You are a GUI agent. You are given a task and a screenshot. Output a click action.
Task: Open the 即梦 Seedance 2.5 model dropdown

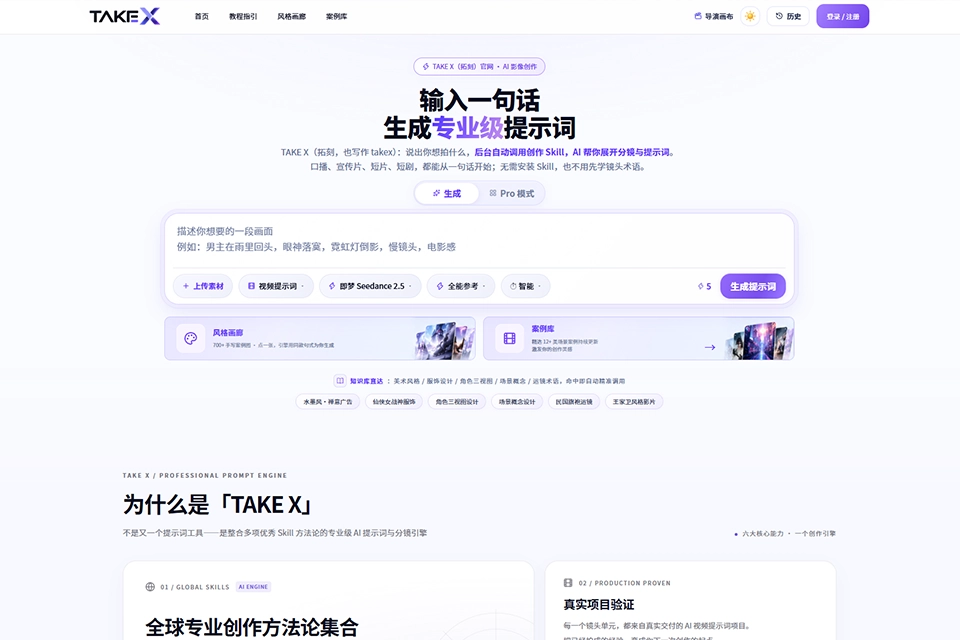[x=370, y=286]
